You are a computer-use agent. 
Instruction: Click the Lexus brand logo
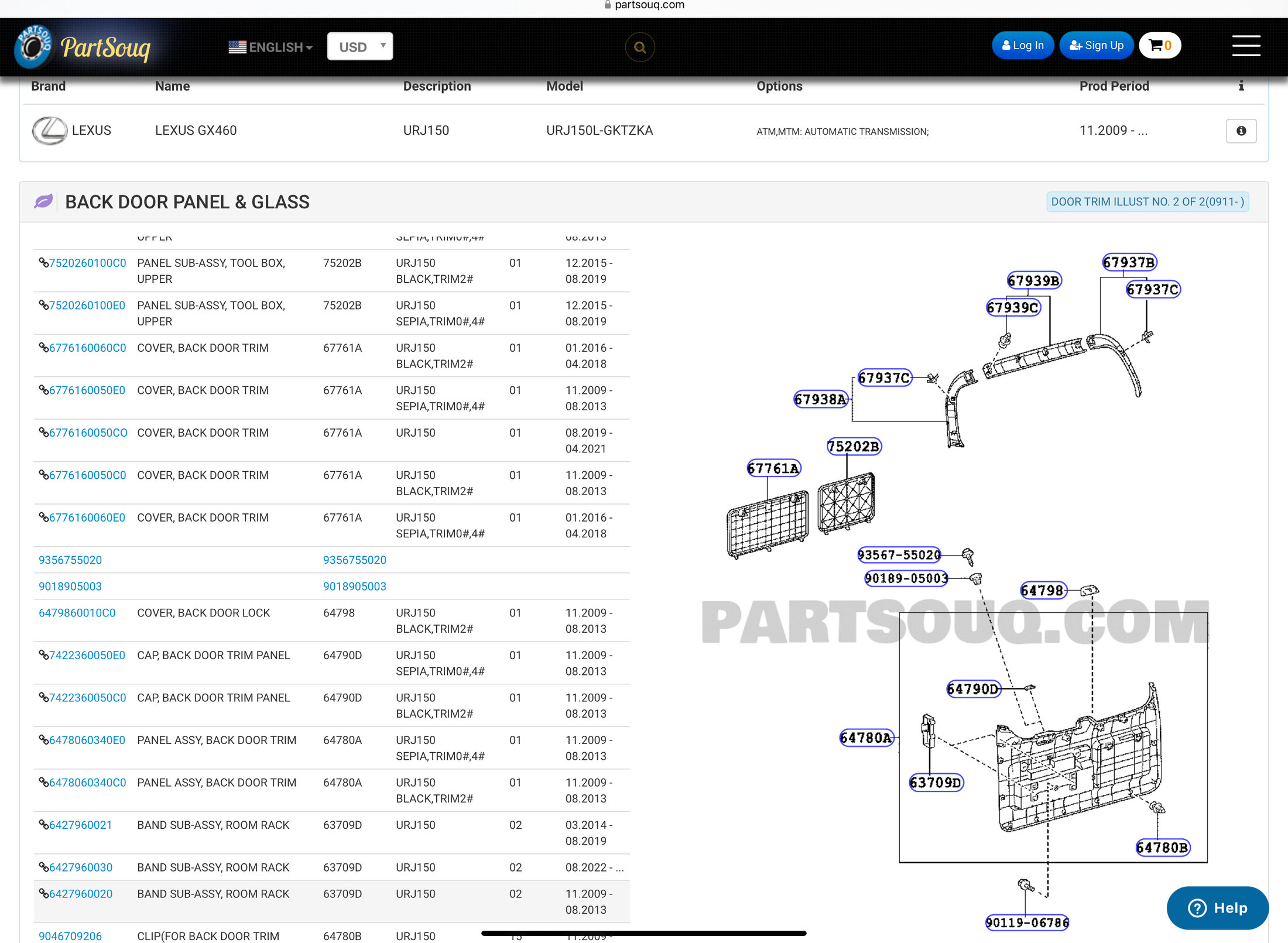(x=49, y=130)
